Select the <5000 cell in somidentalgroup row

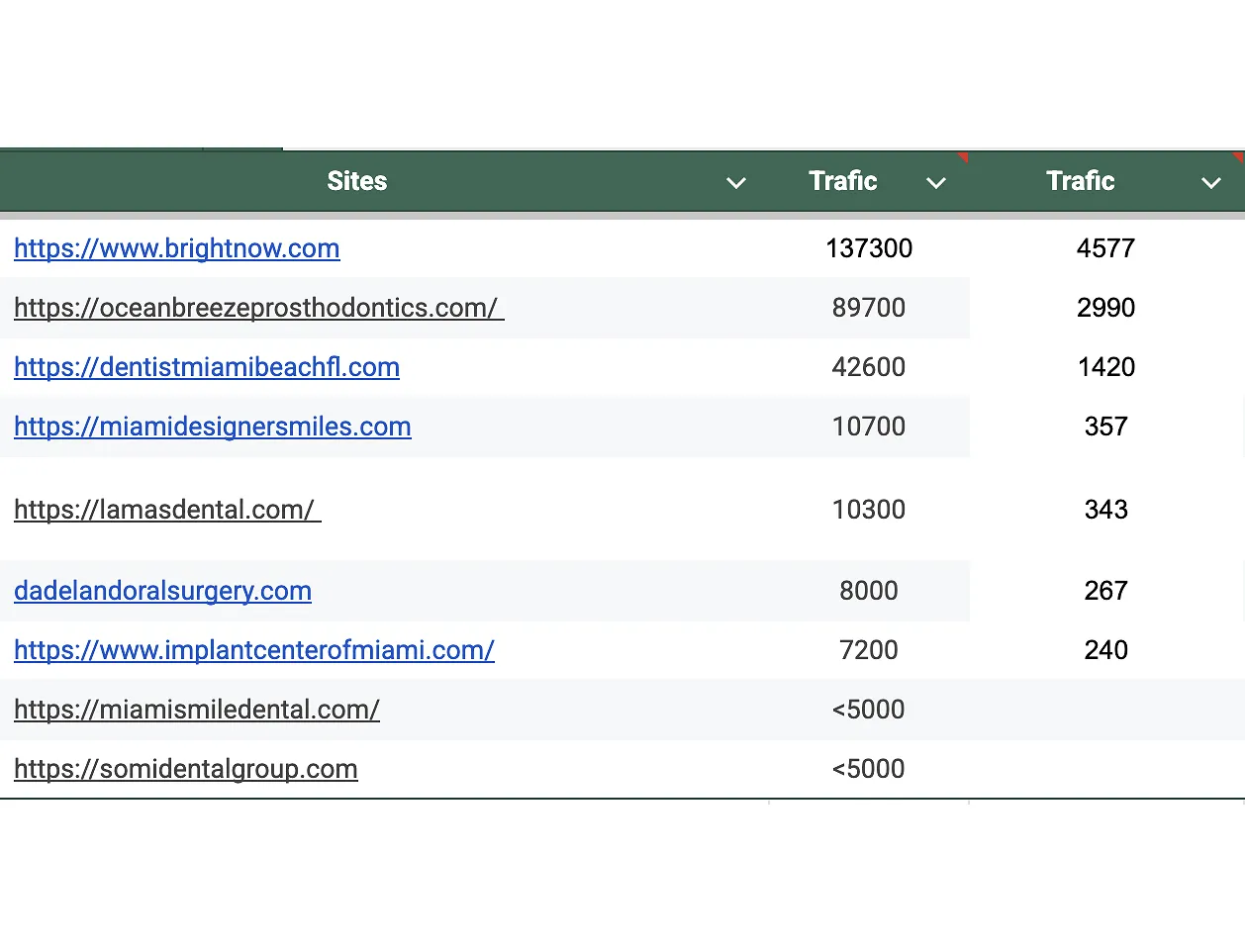(869, 769)
